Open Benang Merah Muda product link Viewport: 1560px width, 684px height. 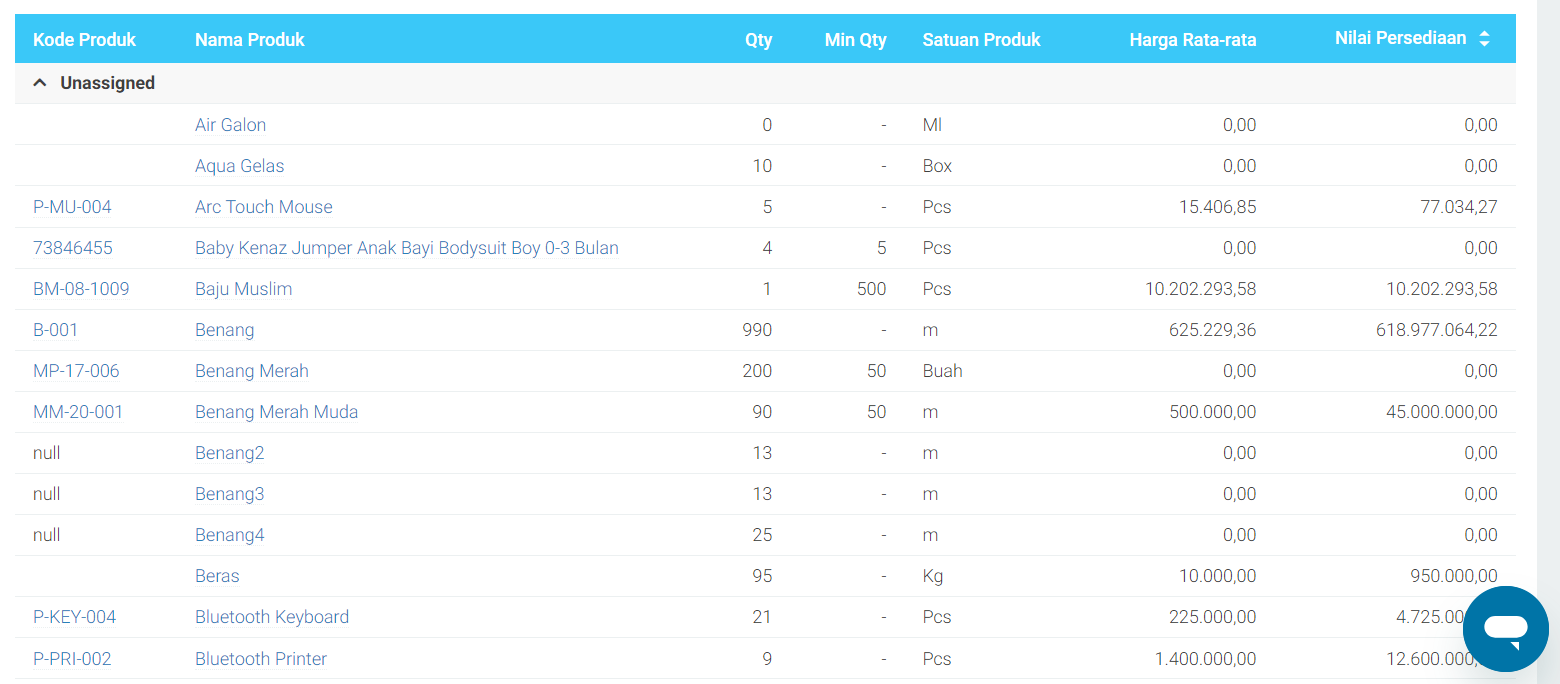[276, 412]
